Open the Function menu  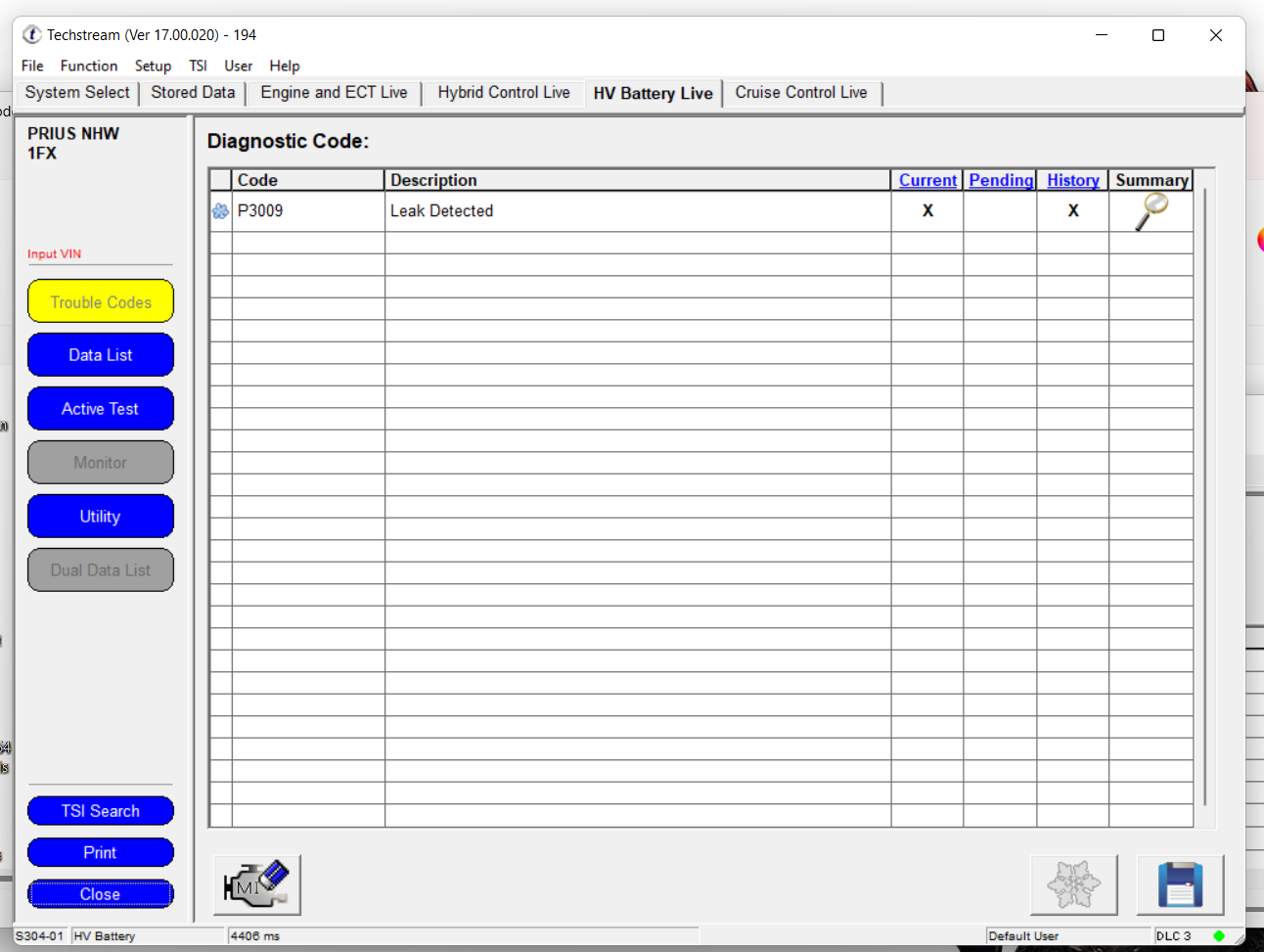89,66
